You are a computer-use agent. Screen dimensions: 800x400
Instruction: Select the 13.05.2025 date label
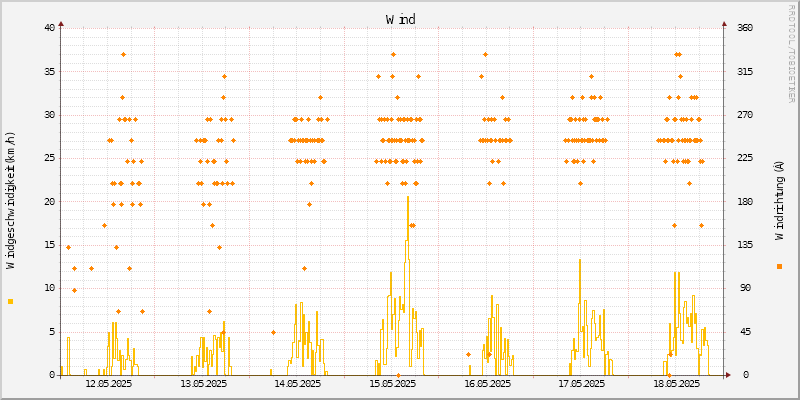pyautogui.click(x=203, y=383)
